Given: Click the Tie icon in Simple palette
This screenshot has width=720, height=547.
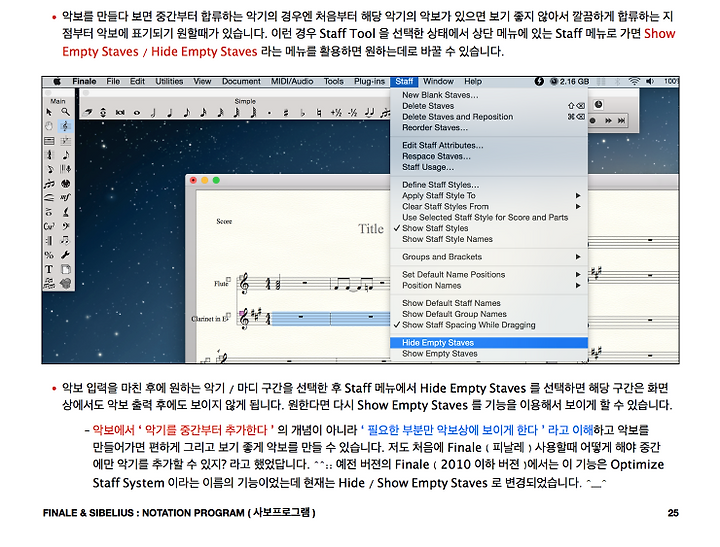Looking at the screenshot, I should [x=369, y=113].
